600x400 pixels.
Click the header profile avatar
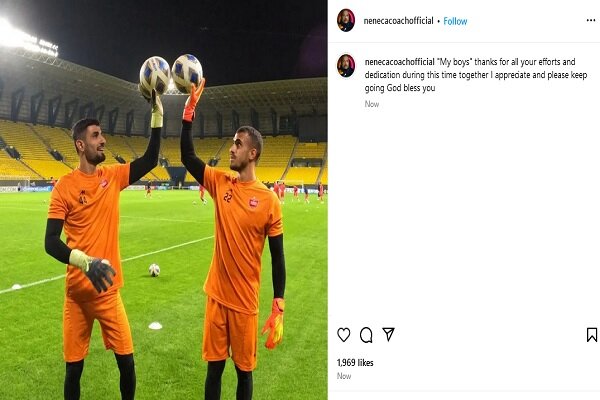346,20
